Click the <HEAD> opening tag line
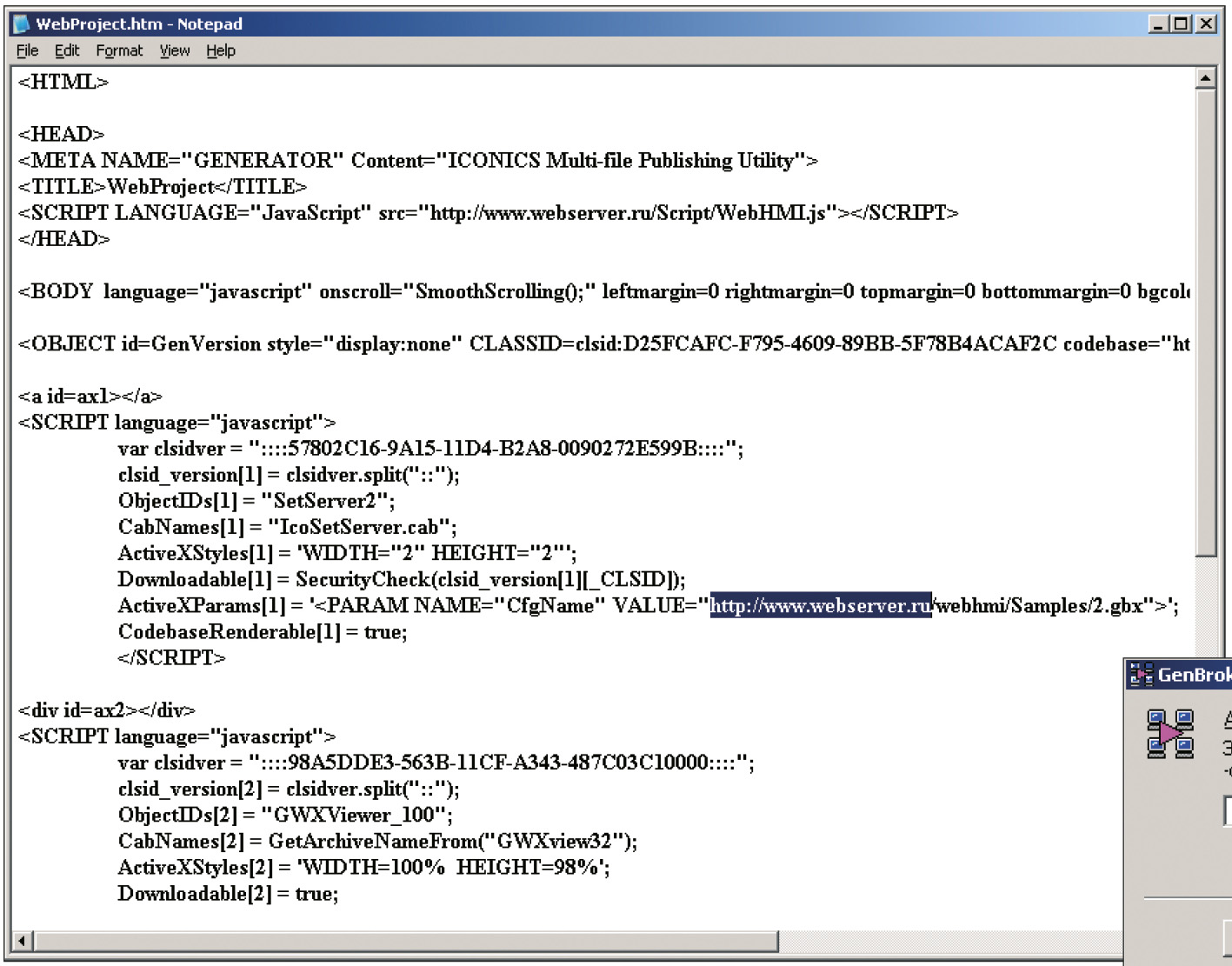This screenshot has height=966, width=1232. pos(61,134)
